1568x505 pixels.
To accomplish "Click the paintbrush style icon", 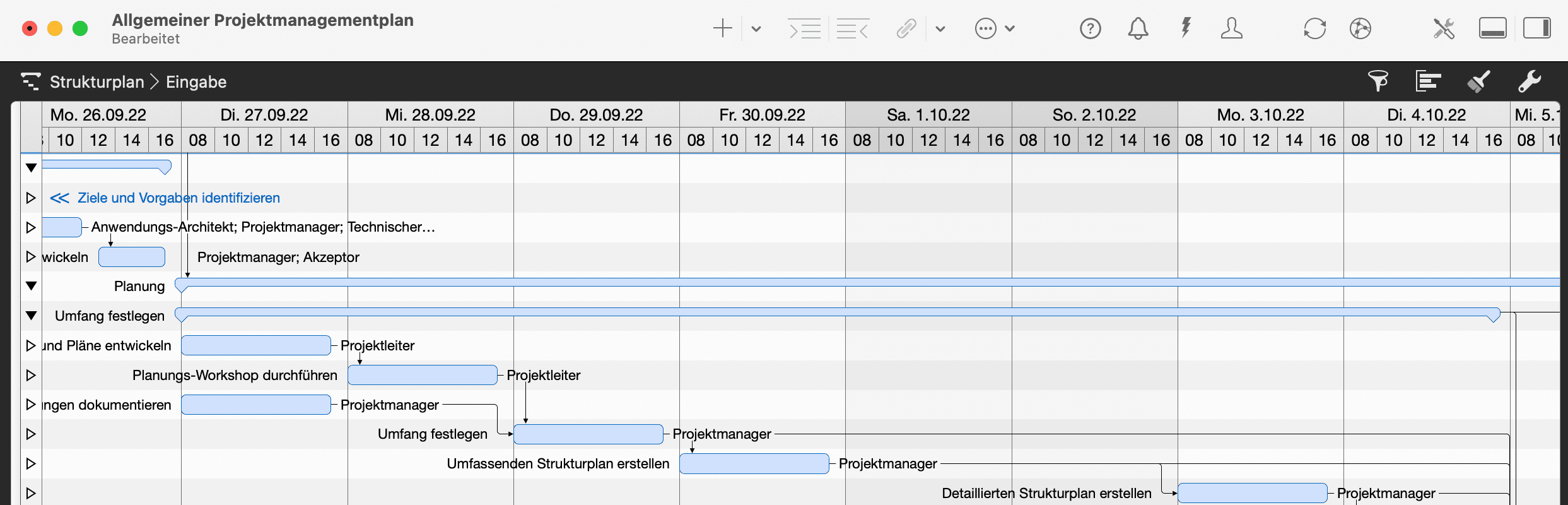I will 1478,81.
